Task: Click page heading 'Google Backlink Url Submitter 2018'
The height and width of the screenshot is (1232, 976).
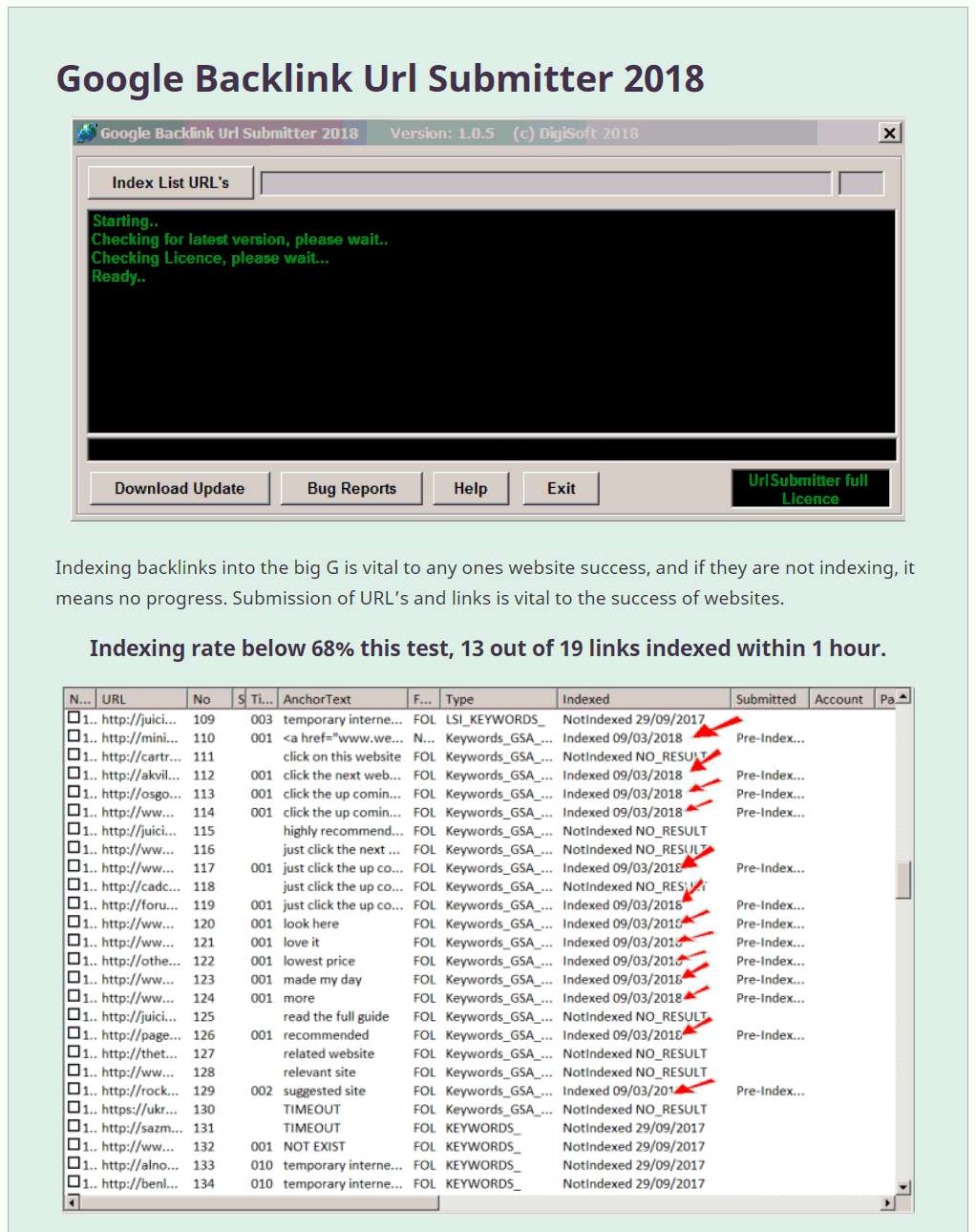Action: (380, 78)
